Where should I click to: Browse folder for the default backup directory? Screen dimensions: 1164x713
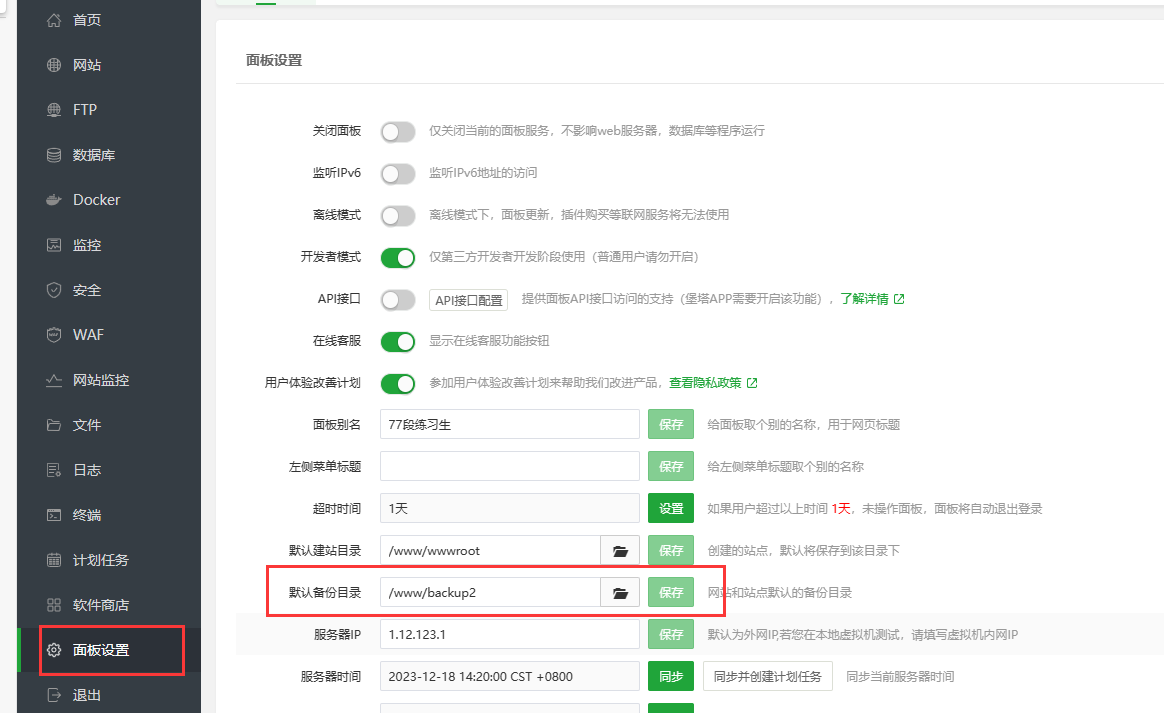click(x=620, y=592)
